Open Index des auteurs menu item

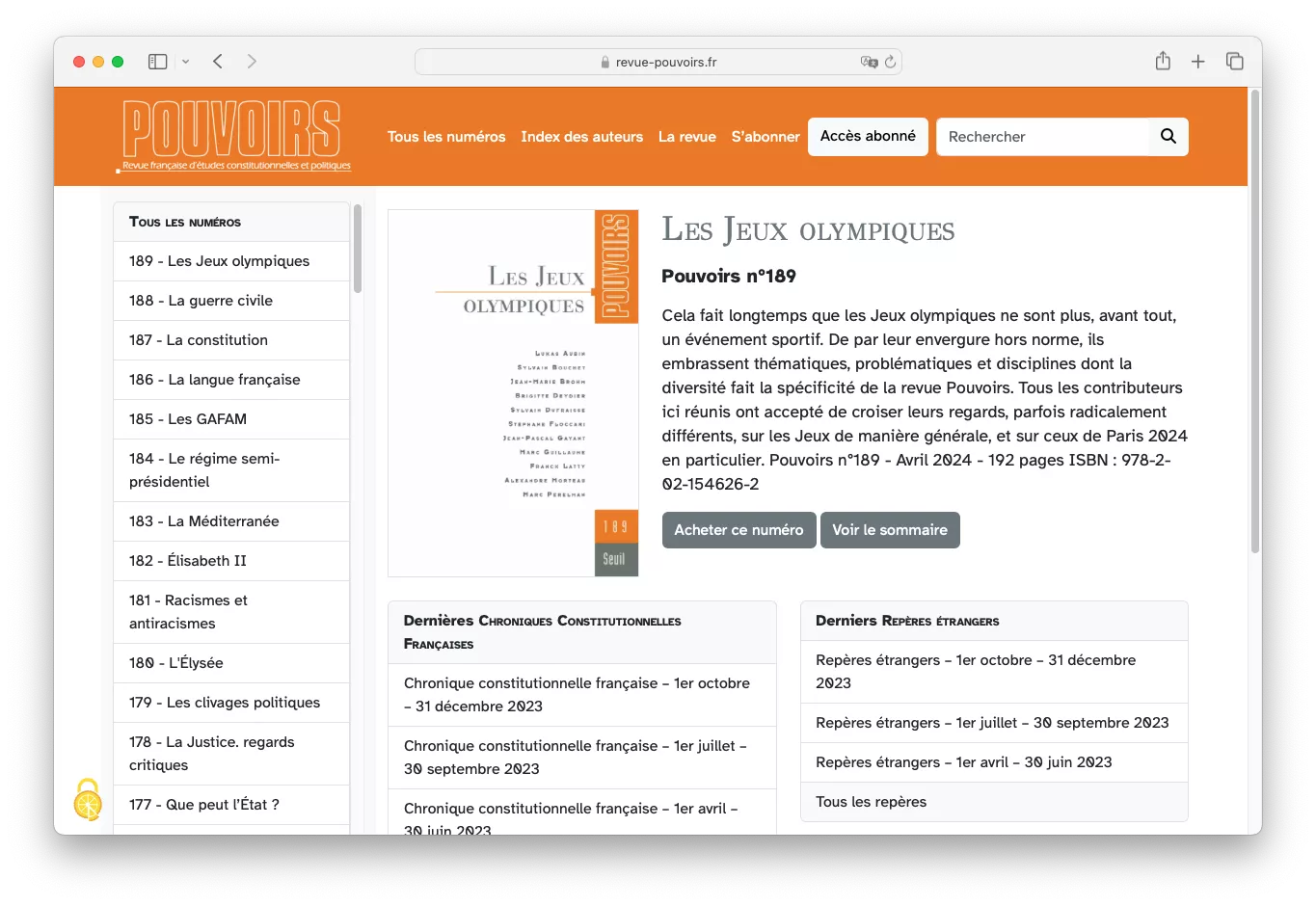pos(581,137)
